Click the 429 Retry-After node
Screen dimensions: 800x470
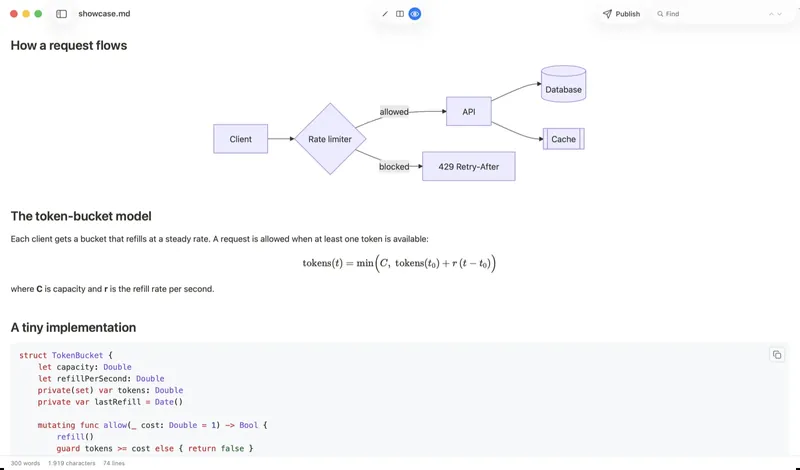[x=468, y=166]
